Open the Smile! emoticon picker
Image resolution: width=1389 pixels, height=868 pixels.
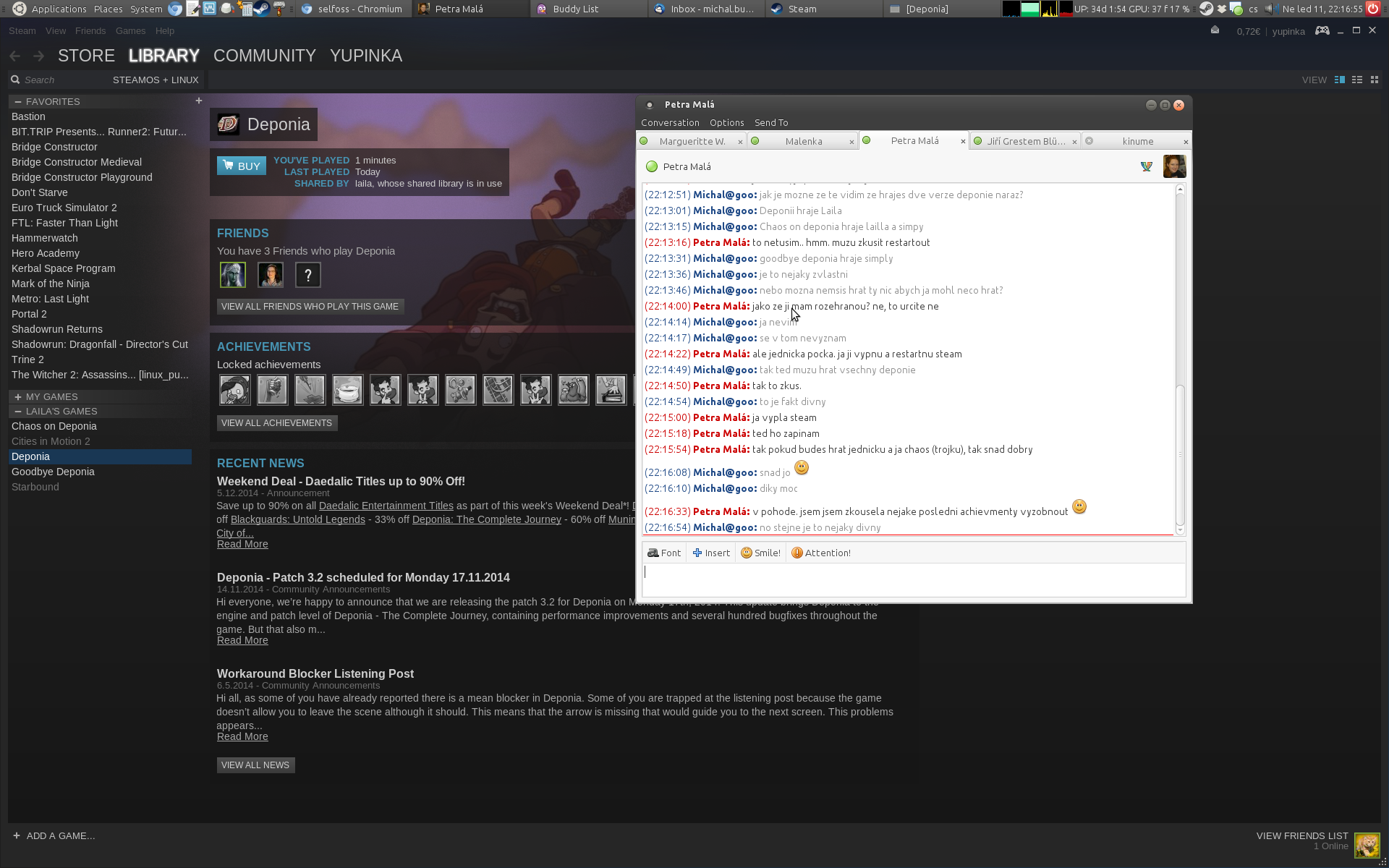pos(760,553)
